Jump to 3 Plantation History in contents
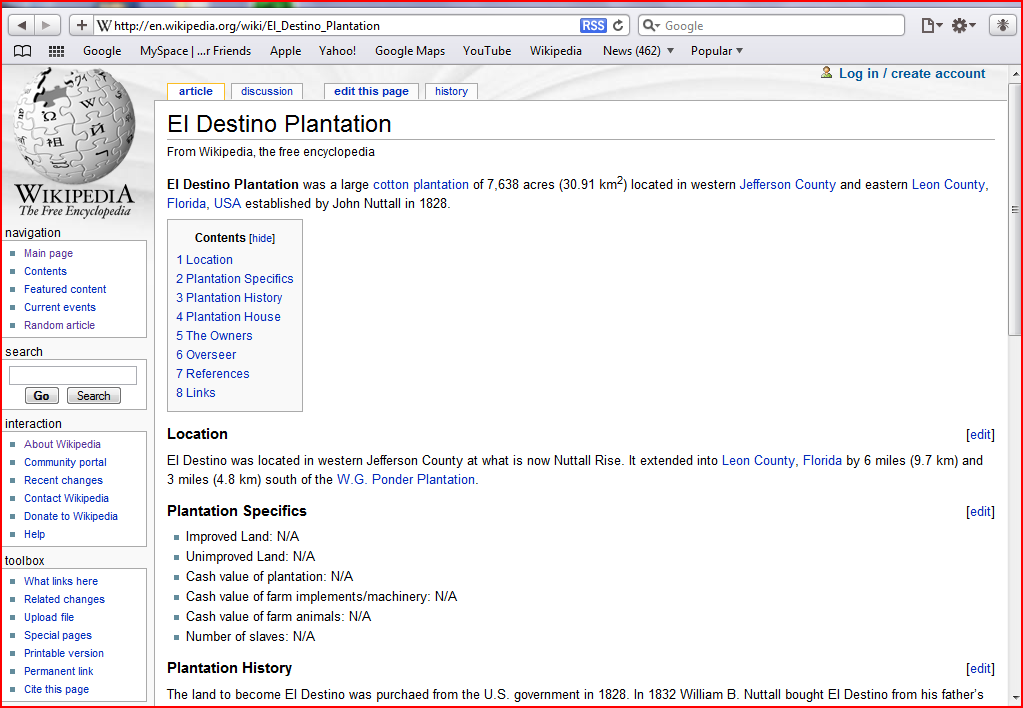The image size is (1023, 708). click(x=229, y=298)
